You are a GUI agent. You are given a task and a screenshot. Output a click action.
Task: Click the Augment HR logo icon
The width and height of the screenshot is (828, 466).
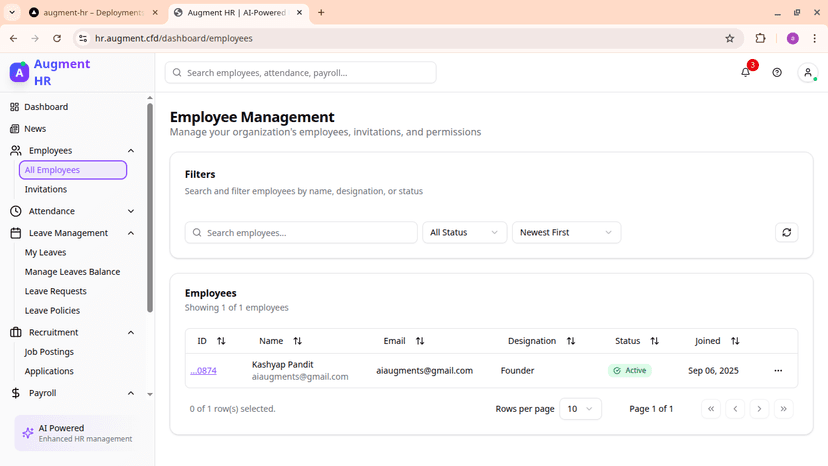[19, 72]
